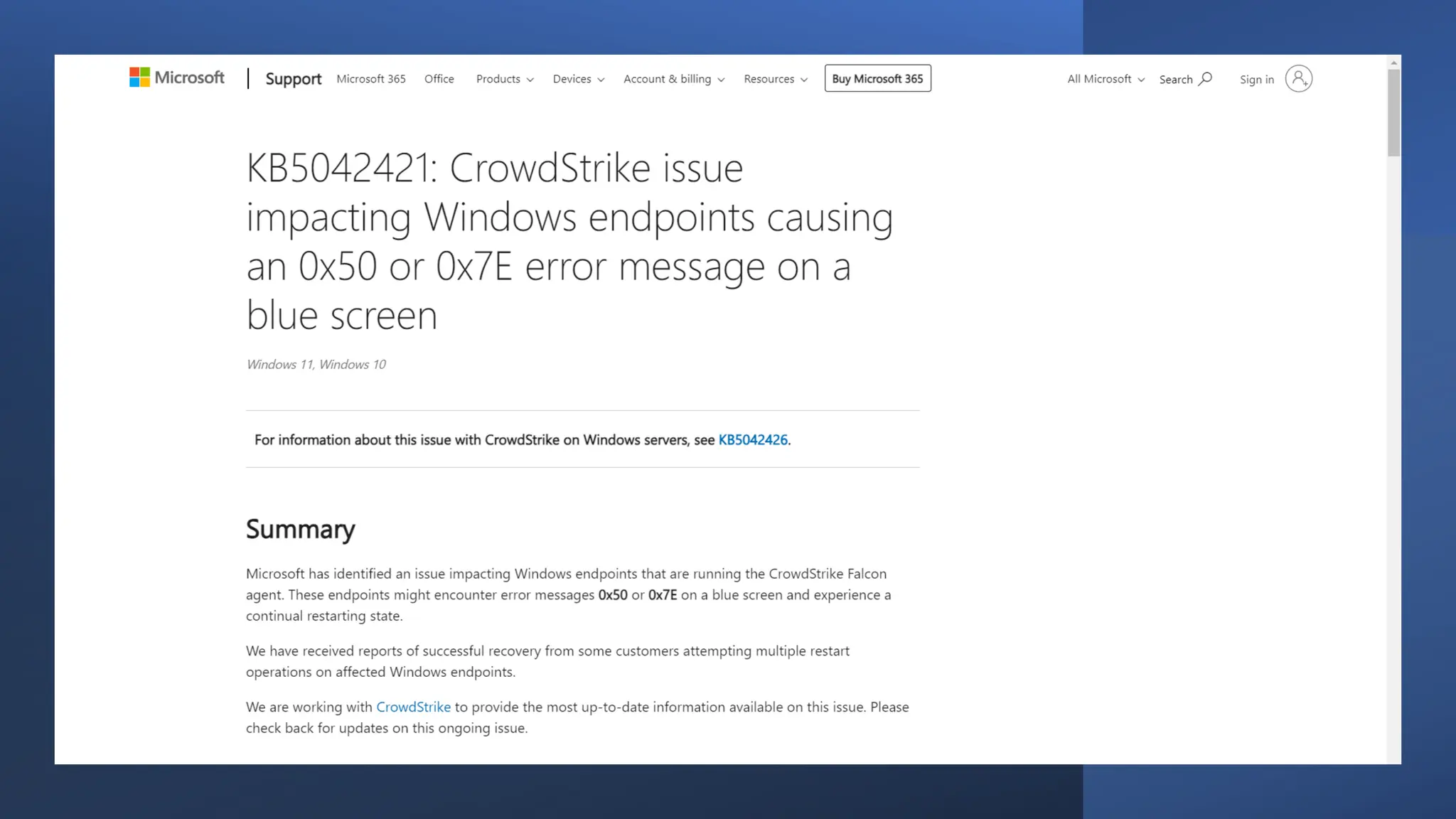This screenshot has width=1456, height=819.
Task: Click the account avatar icon
Action: tap(1298, 79)
